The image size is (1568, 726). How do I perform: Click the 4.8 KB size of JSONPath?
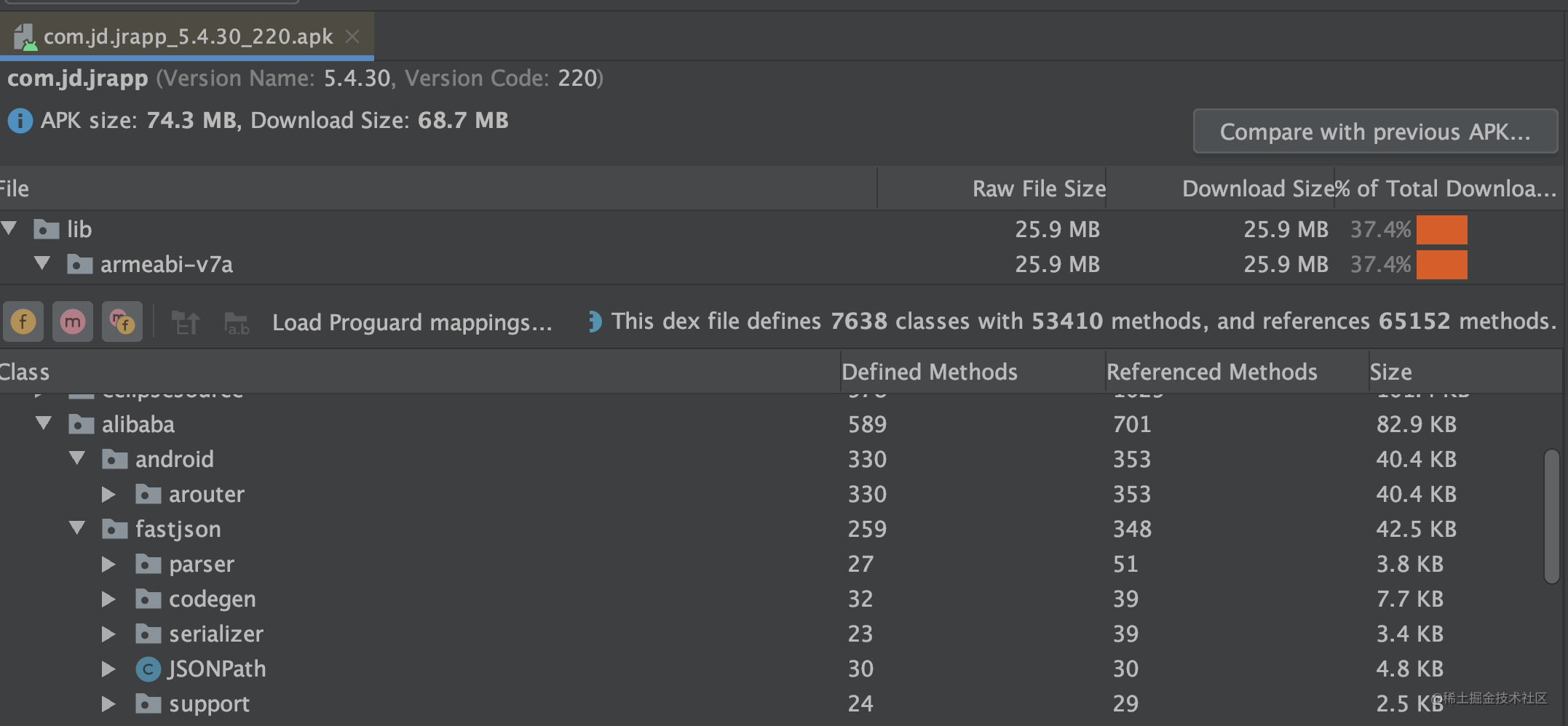(1409, 669)
